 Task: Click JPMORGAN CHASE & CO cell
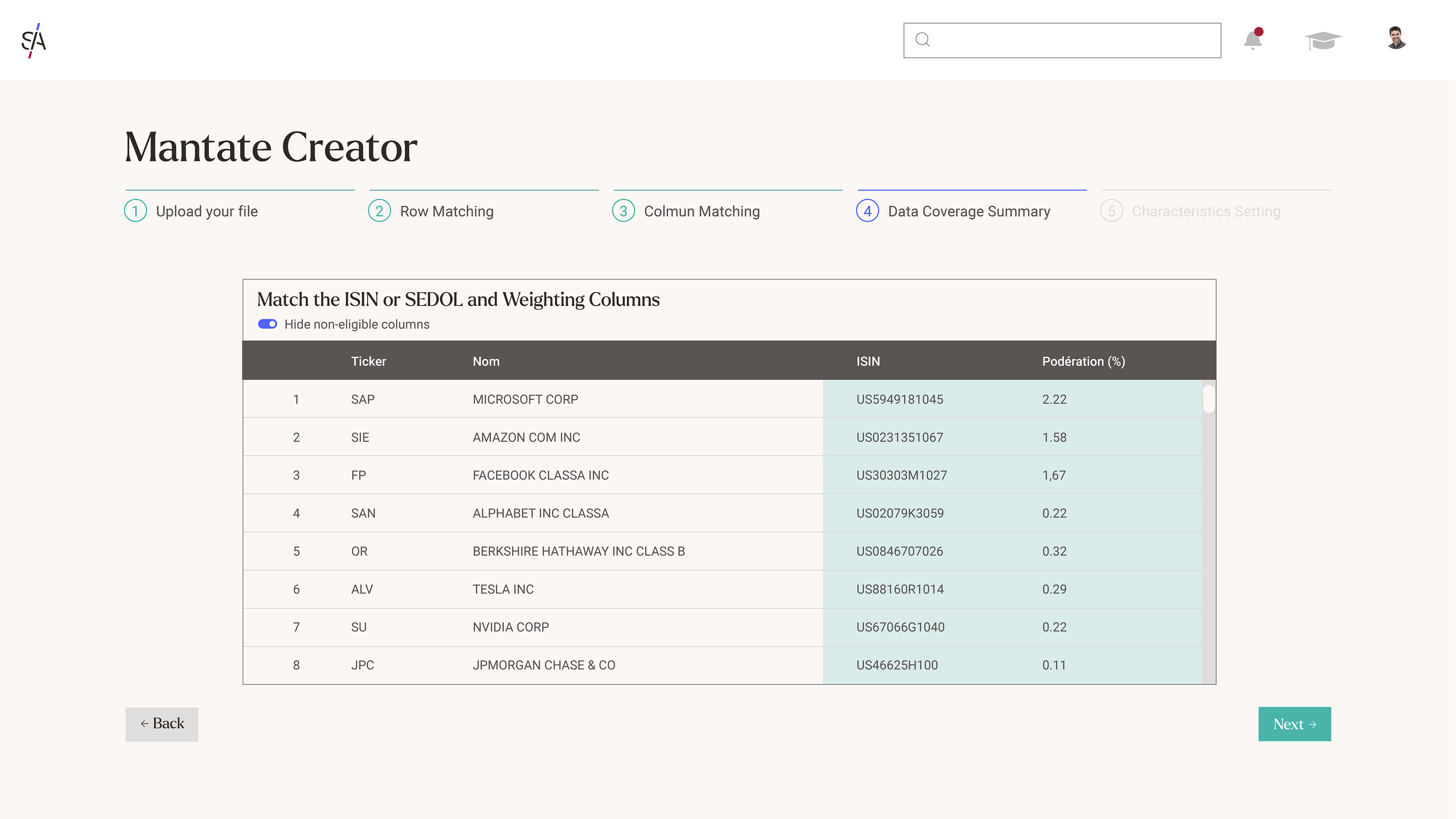click(544, 665)
